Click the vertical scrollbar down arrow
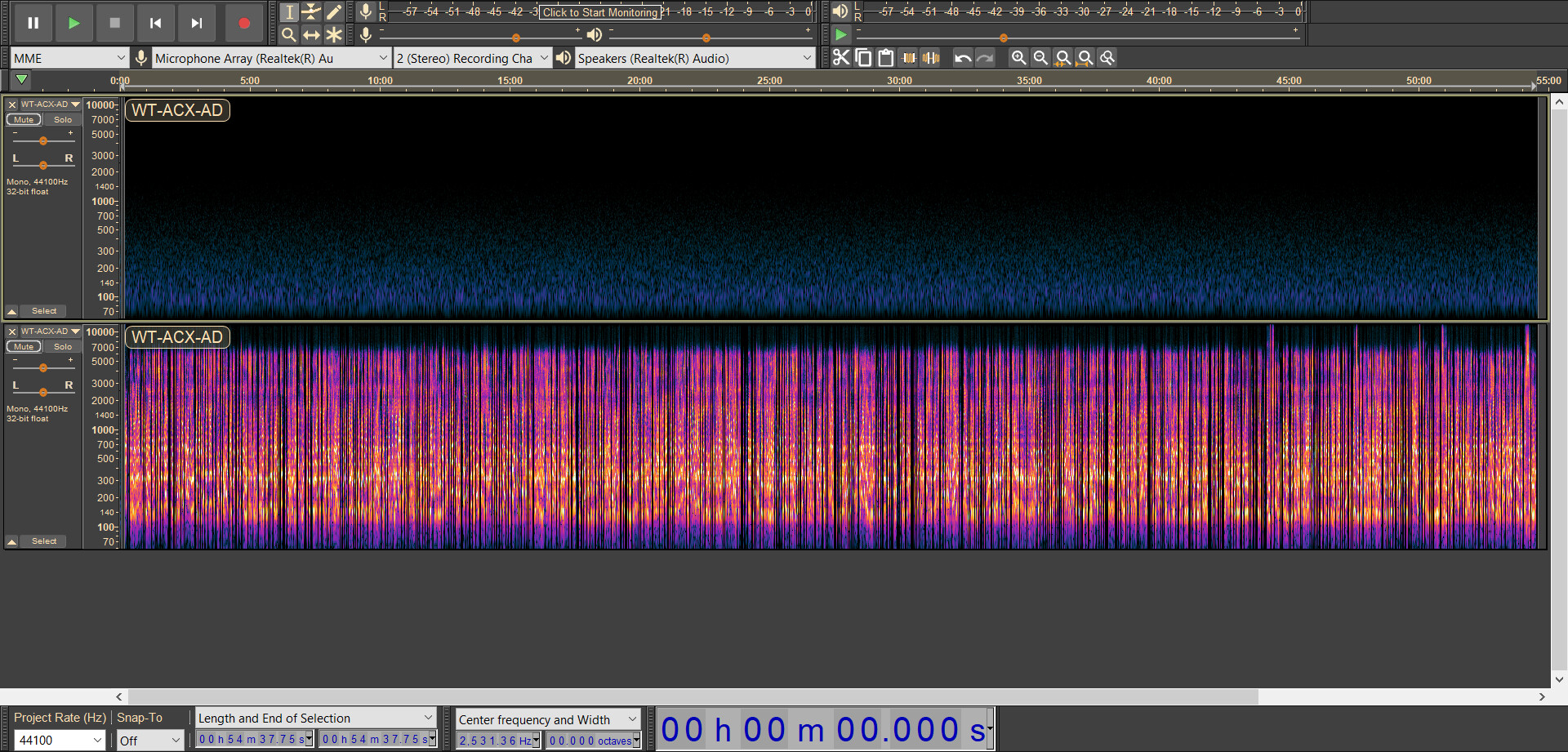This screenshot has width=1568, height=752. click(1559, 679)
